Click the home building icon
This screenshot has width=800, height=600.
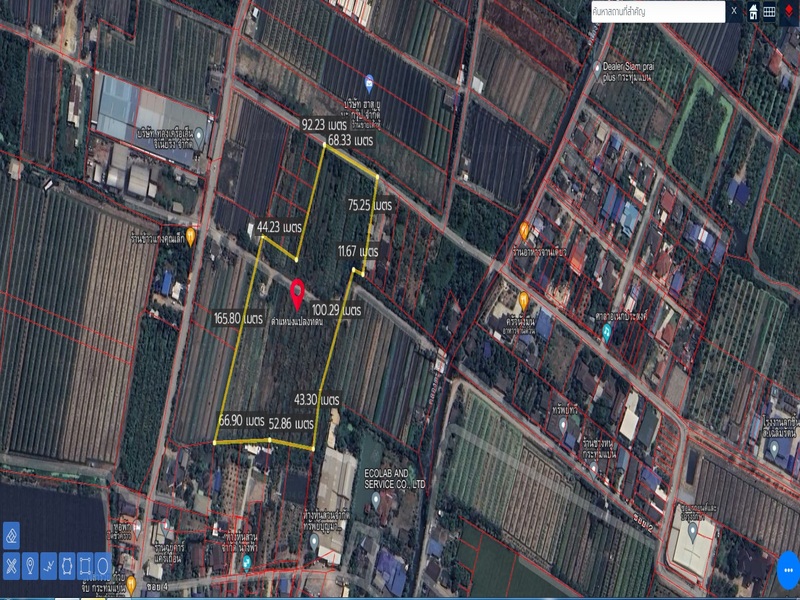(x=751, y=11)
